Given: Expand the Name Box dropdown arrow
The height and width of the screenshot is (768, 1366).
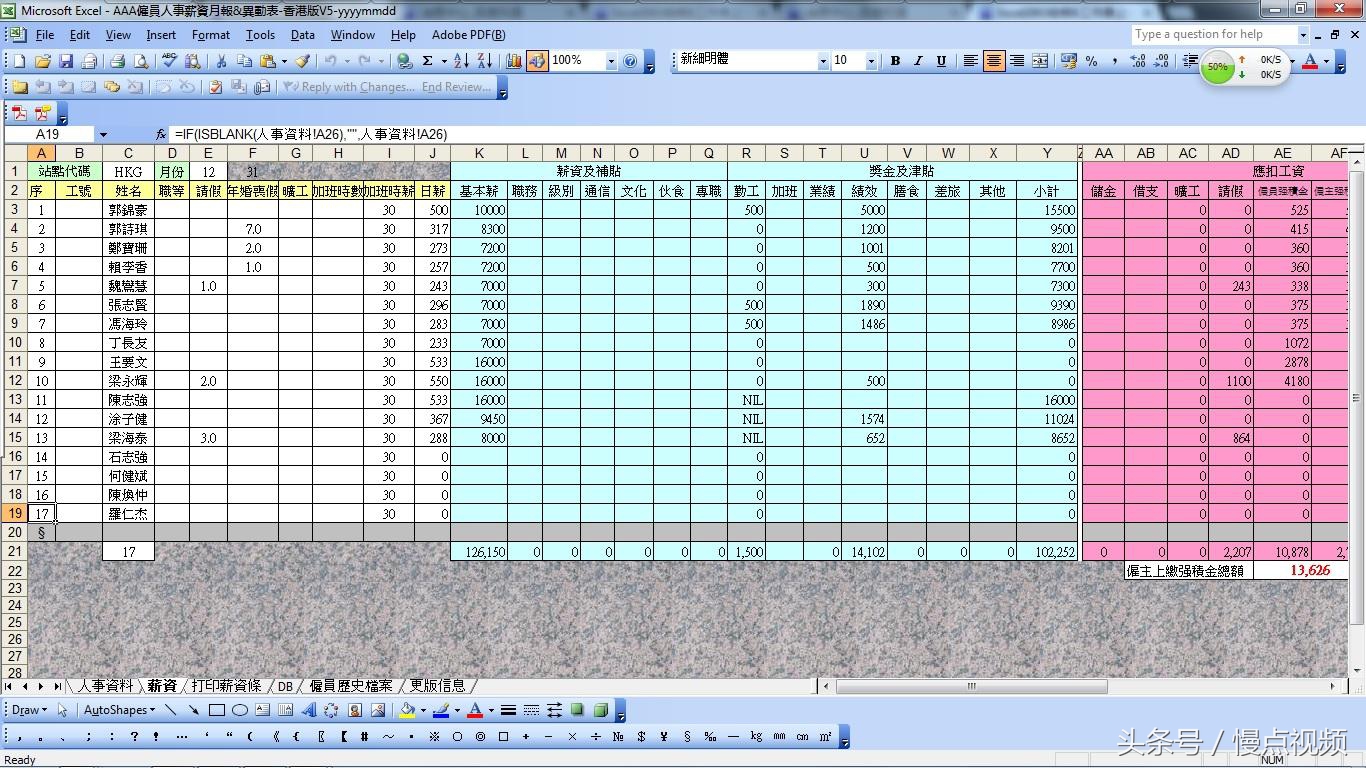Looking at the screenshot, I should pyautogui.click(x=102, y=134).
